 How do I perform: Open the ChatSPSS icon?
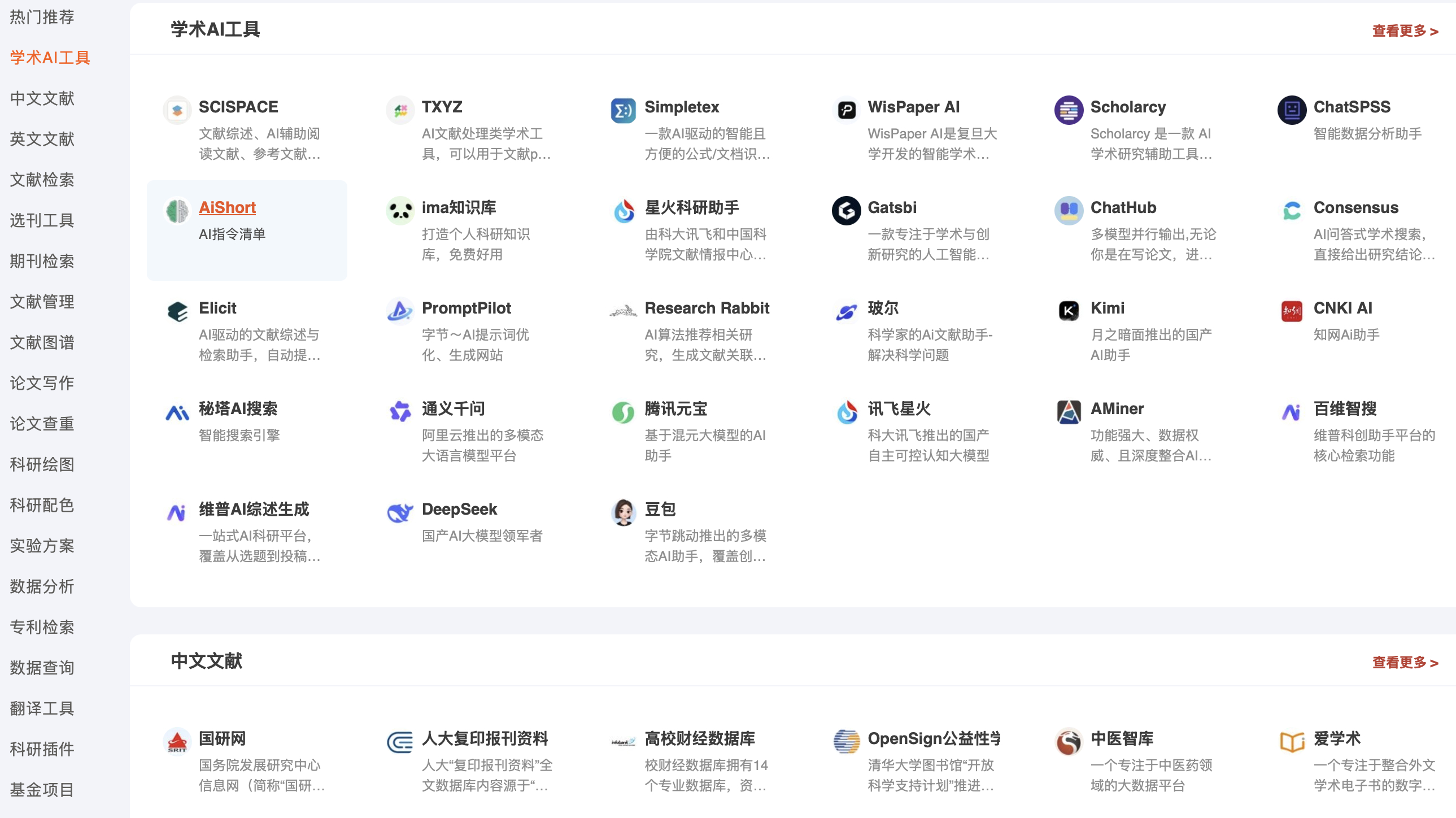pyautogui.click(x=1292, y=110)
